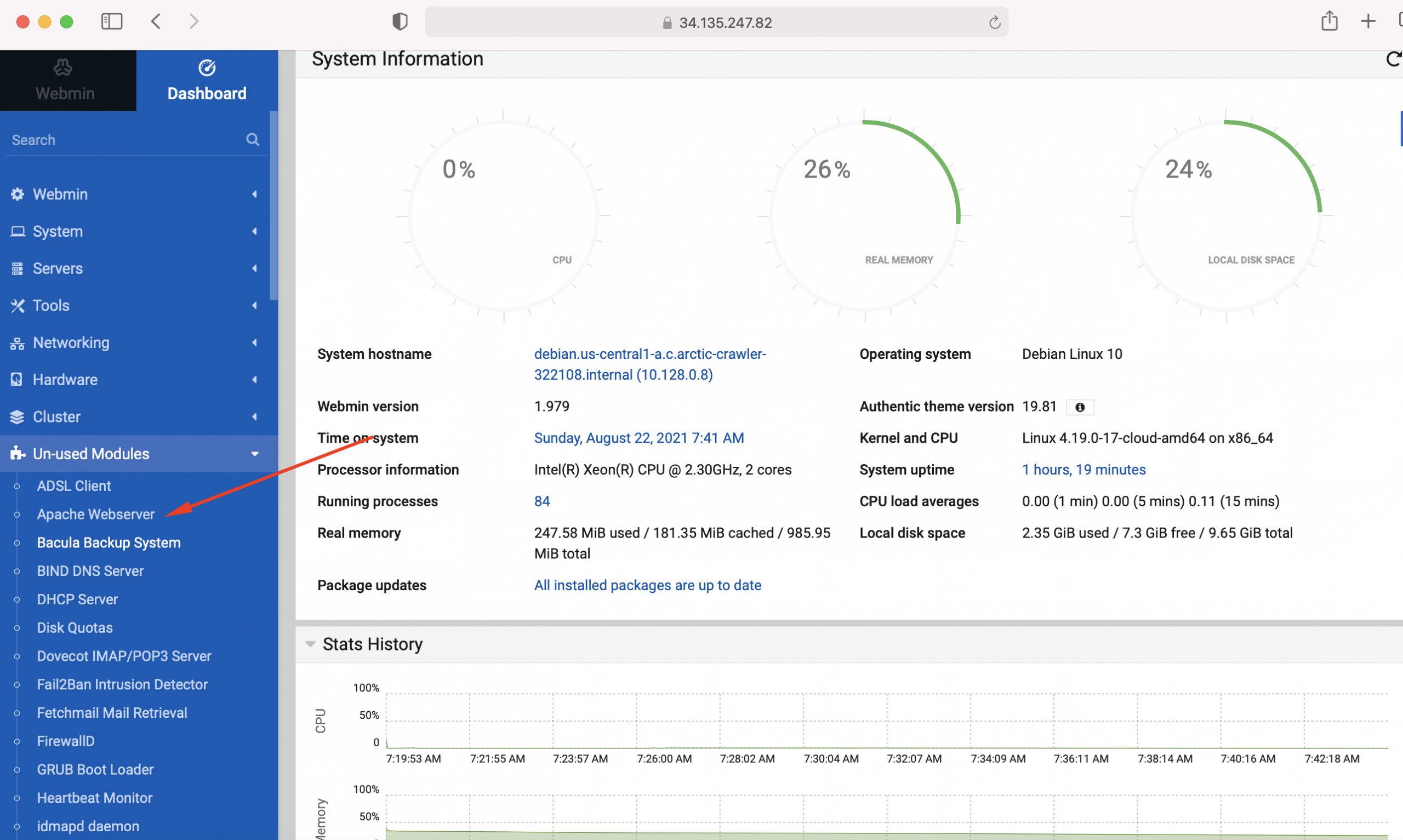The width and height of the screenshot is (1403, 840).
Task: Click running processes count 84
Action: [x=541, y=501]
